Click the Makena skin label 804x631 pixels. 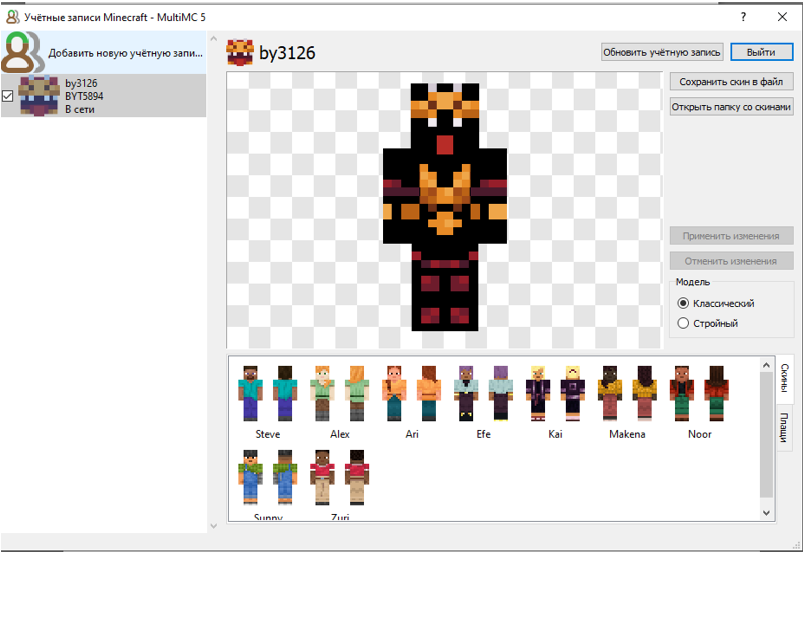[627, 434]
